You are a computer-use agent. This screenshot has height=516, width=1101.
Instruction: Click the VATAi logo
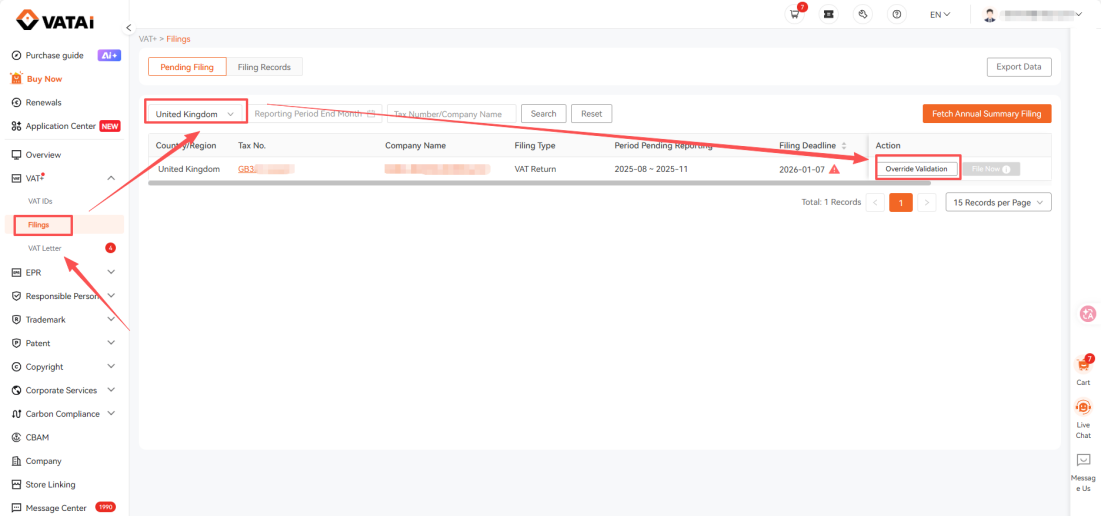[55, 20]
